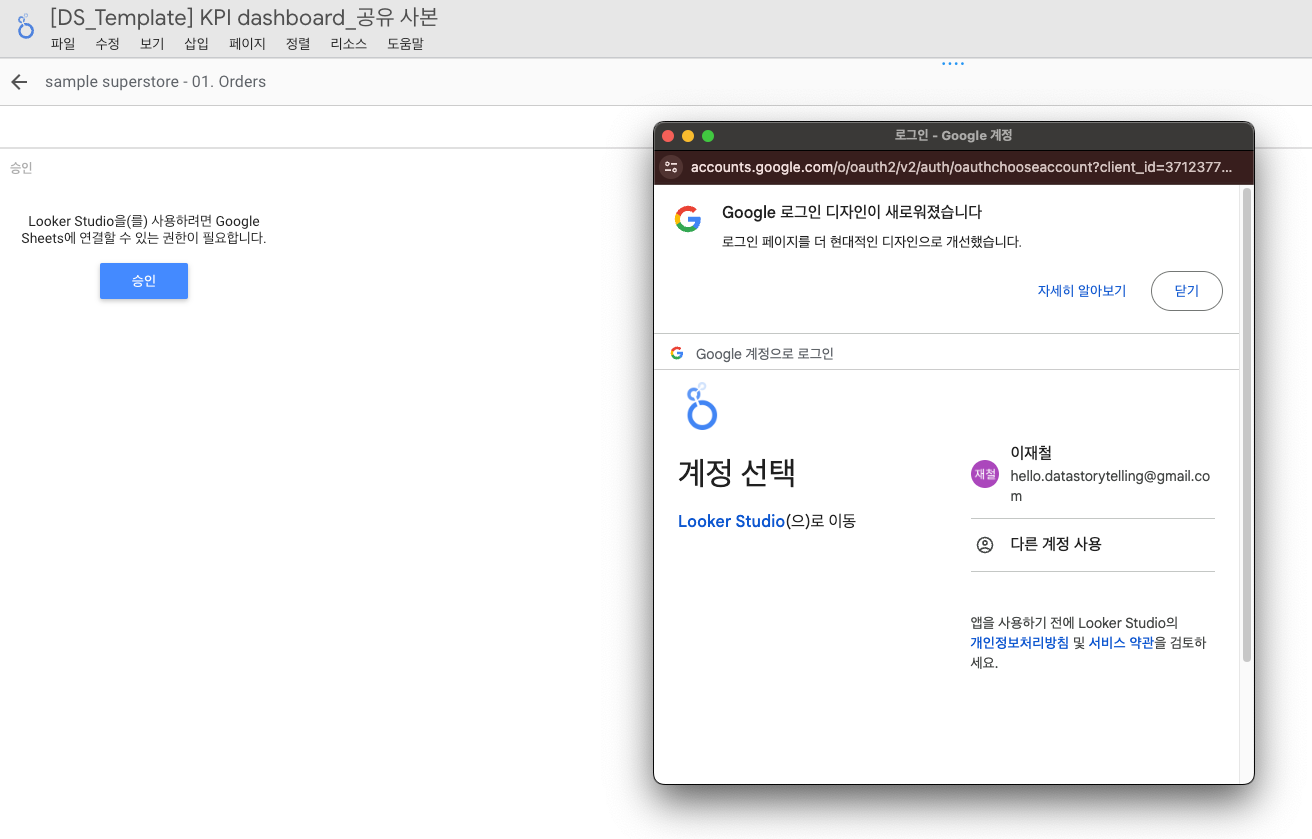Open the 삽입 menu
The width and height of the screenshot is (1312, 839).
(197, 44)
